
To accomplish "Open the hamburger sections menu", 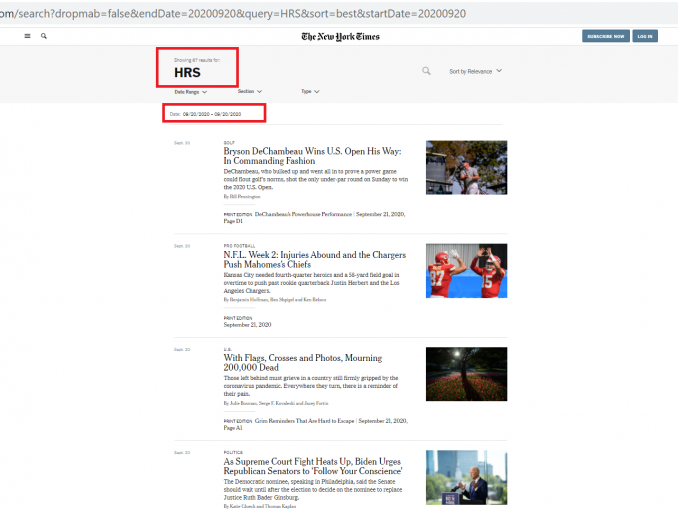I will (x=27, y=36).
